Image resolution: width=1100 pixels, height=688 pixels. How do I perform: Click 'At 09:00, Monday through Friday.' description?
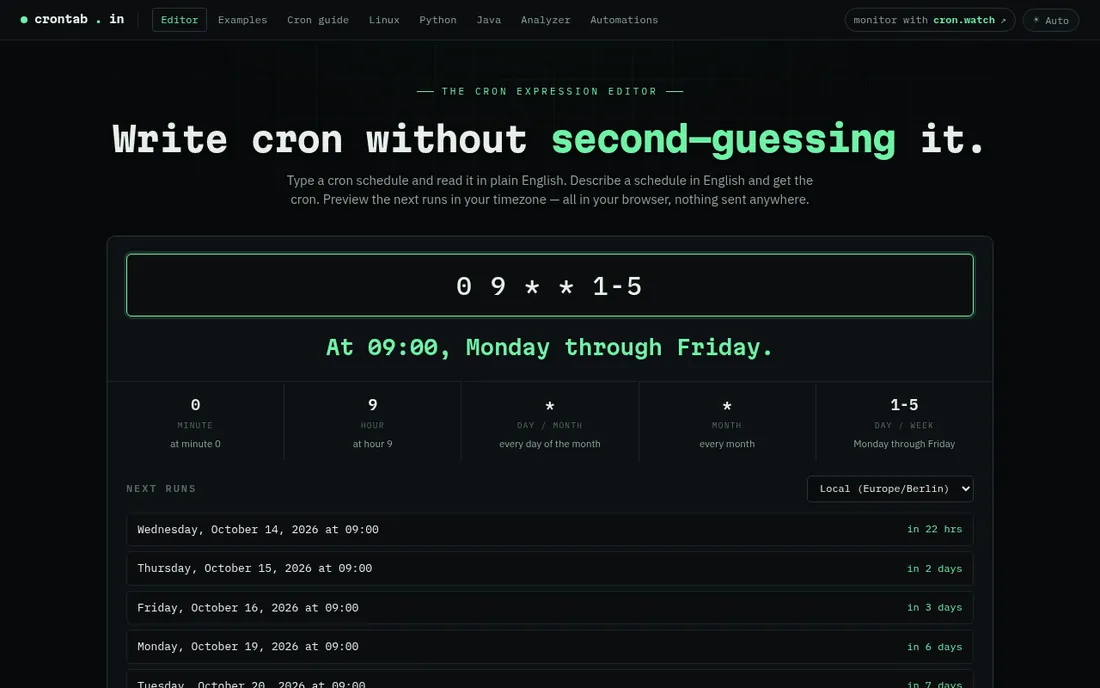549,347
